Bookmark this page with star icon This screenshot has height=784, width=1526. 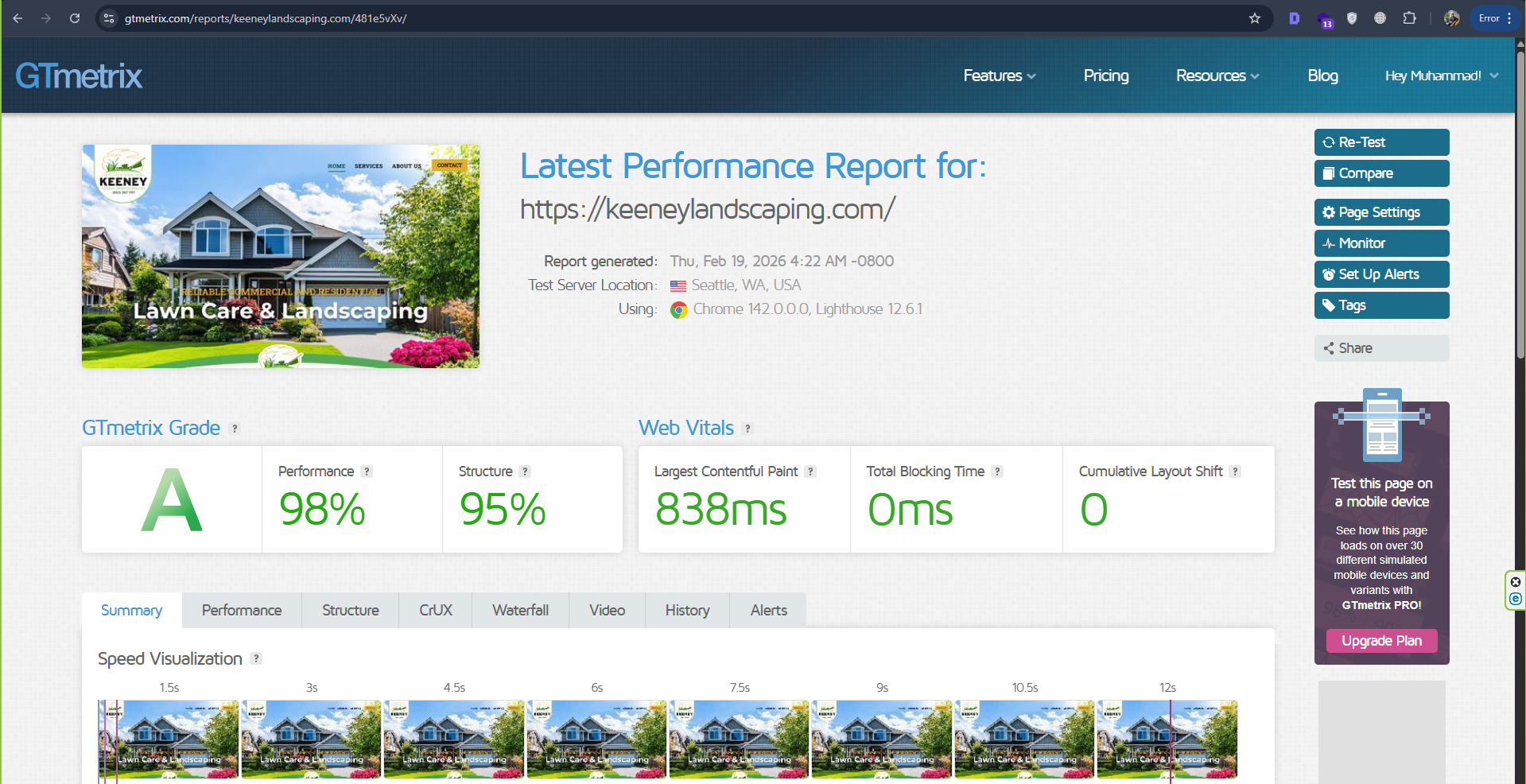click(1254, 18)
